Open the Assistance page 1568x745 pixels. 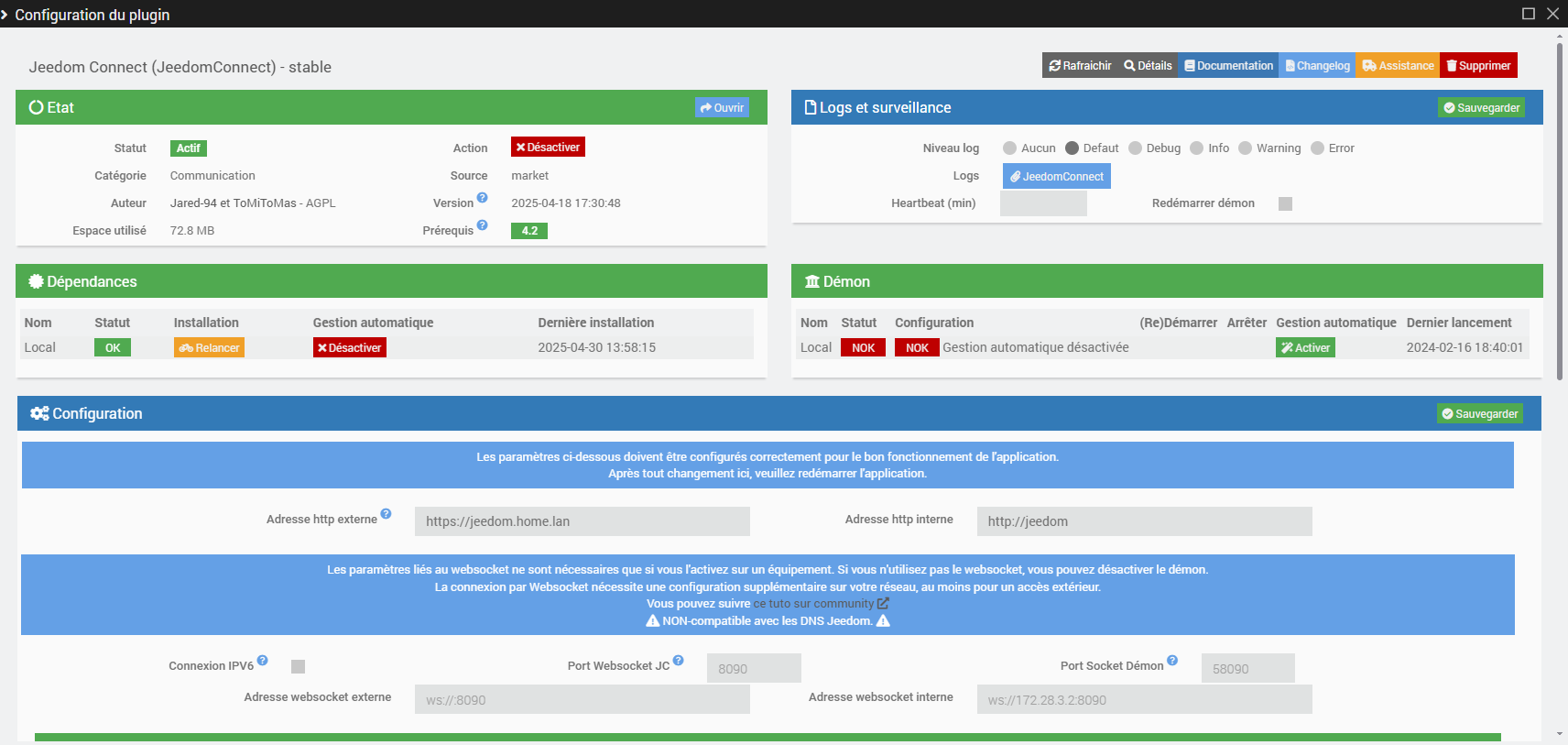tap(1398, 65)
